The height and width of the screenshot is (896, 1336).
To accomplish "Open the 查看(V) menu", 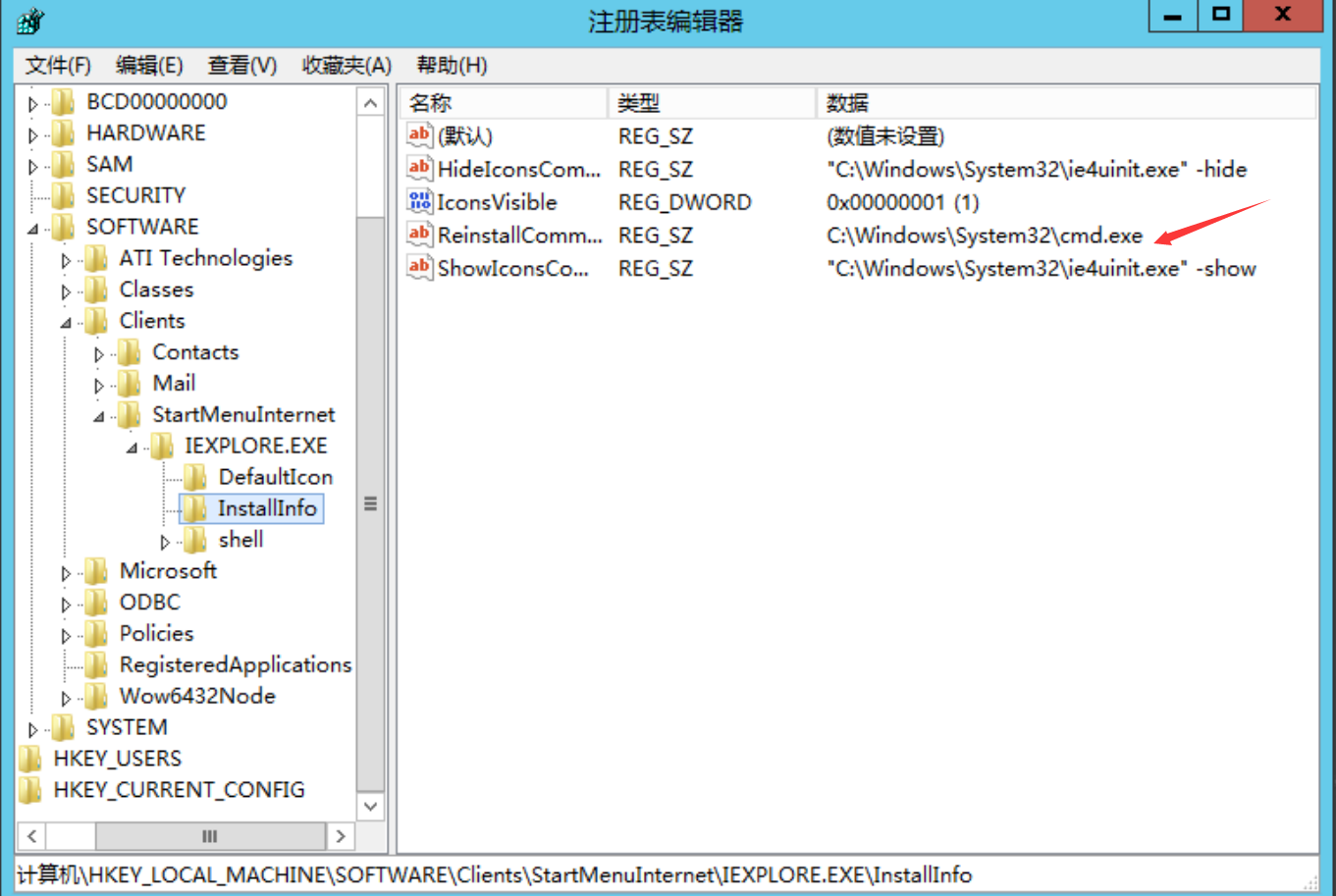I will 242,66.
